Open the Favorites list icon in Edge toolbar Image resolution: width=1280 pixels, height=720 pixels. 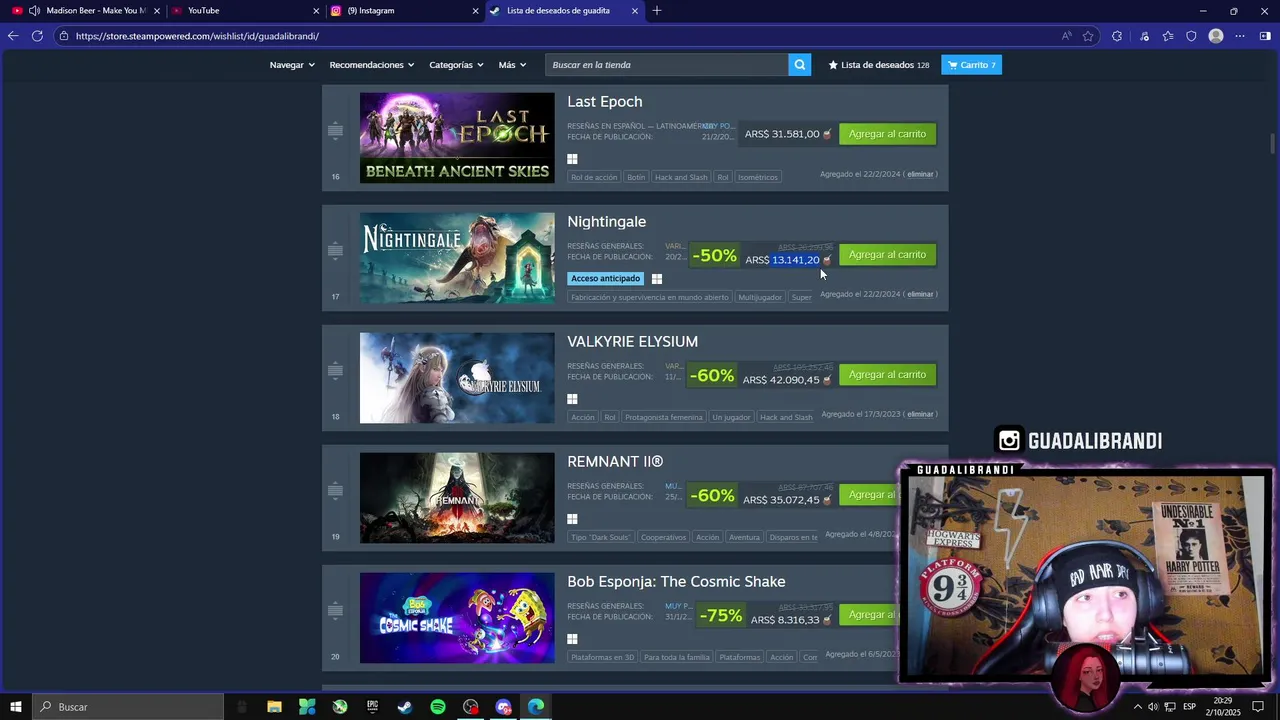[x=1168, y=36]
